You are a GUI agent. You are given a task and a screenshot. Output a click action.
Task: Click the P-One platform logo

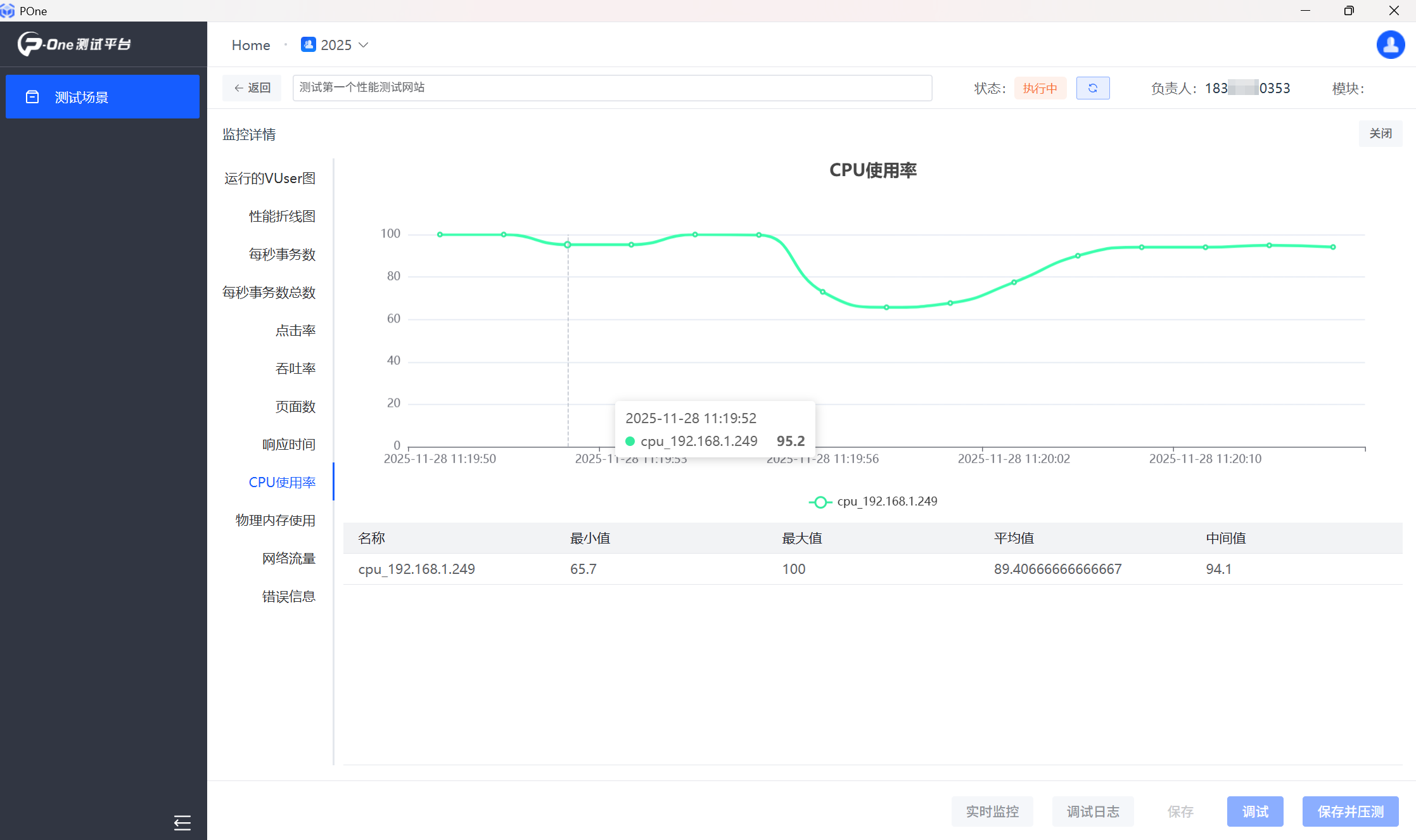point(75,44)
